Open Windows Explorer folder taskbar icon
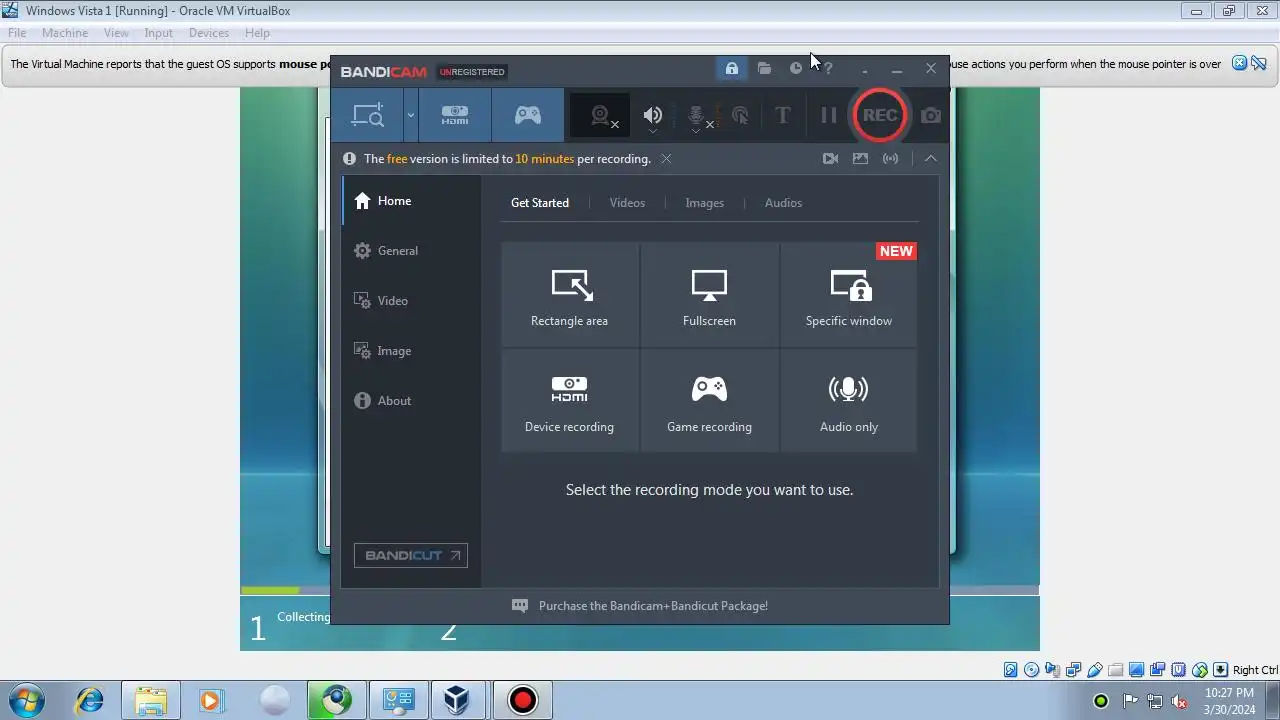Screen dimensions: 1280x720 (x=151, y=700)
